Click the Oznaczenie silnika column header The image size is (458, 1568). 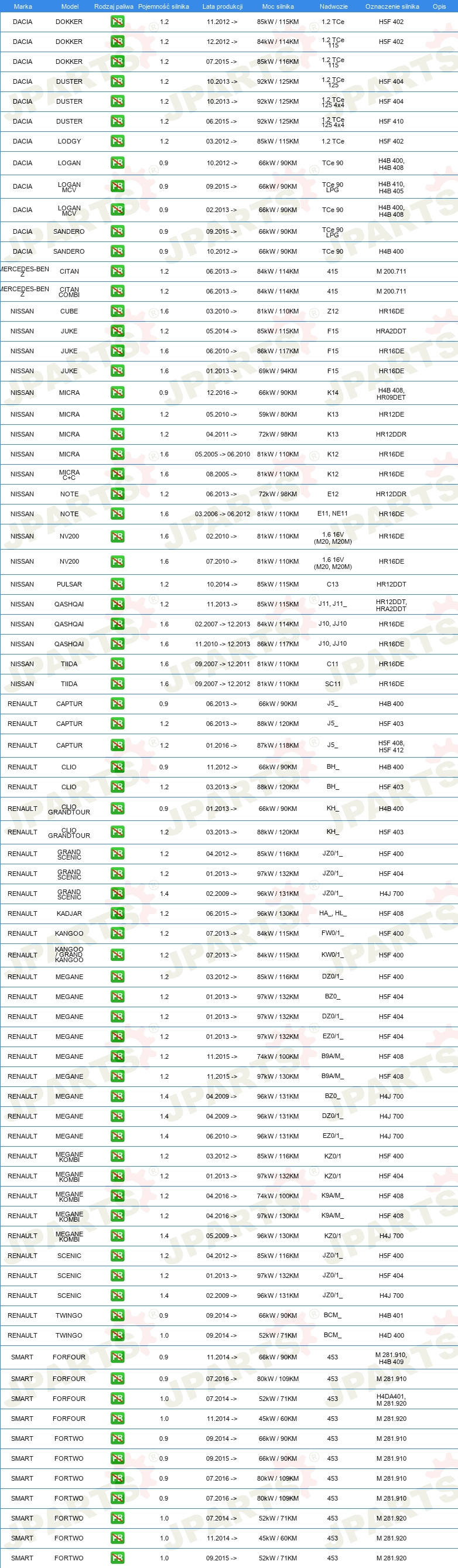coord(392,6)
